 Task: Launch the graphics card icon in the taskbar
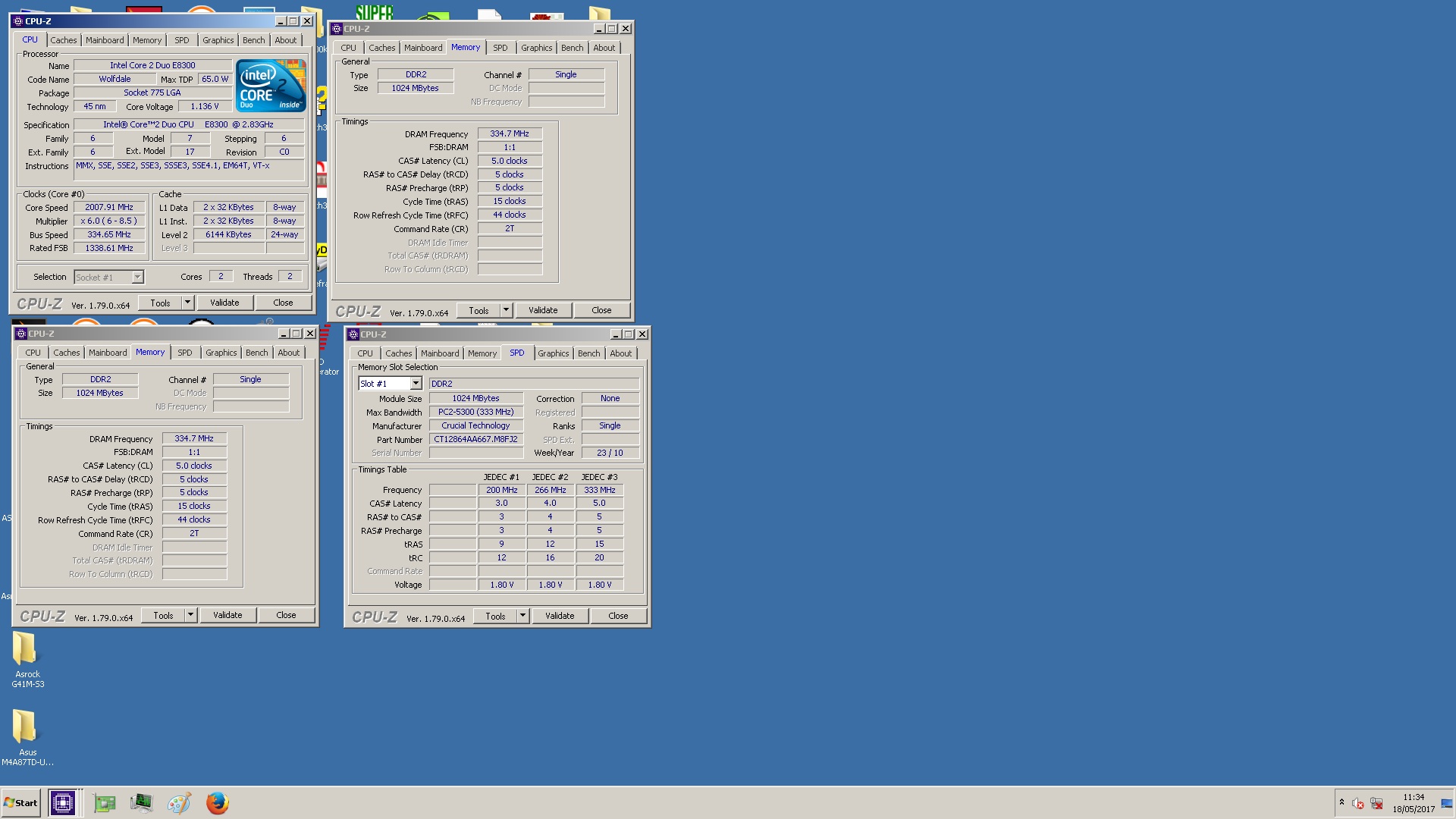click(104, 803)
